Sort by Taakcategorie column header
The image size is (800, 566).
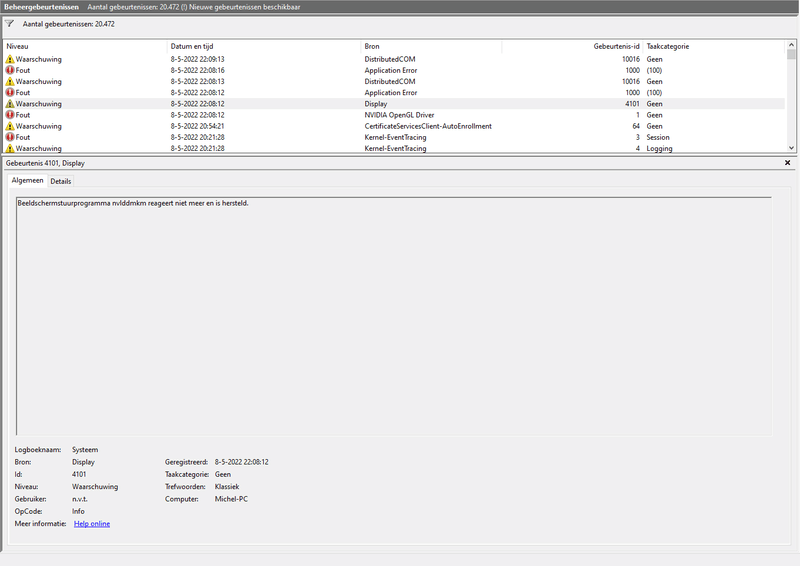[x=713, y=46]
